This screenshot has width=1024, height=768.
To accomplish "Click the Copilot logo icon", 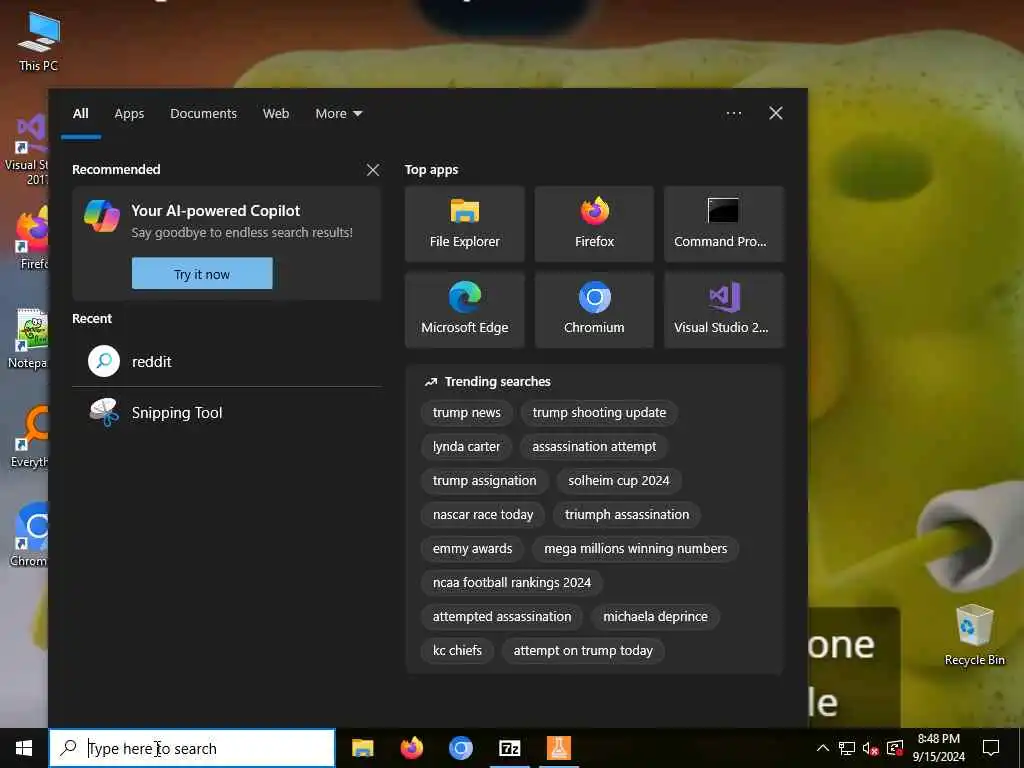I will tap(102, 216).
